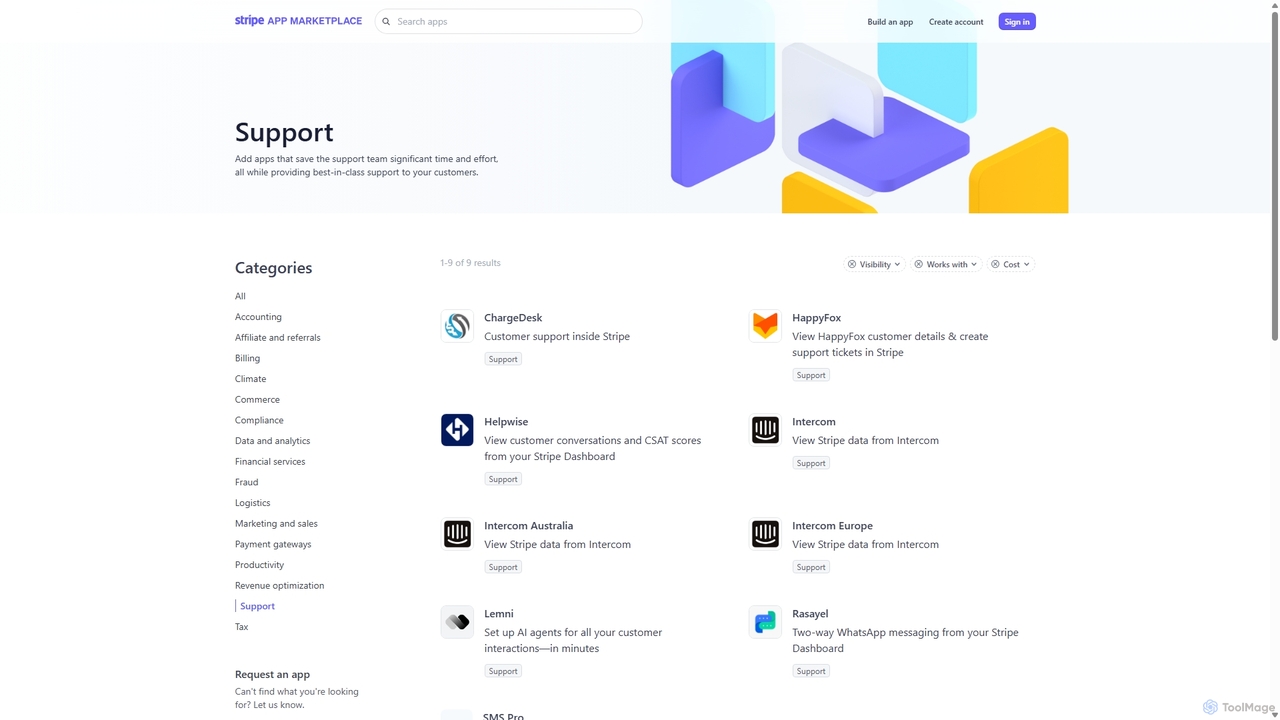Open the Intercom Australia app title
The image size is (1280, 720).
point(528,526)
